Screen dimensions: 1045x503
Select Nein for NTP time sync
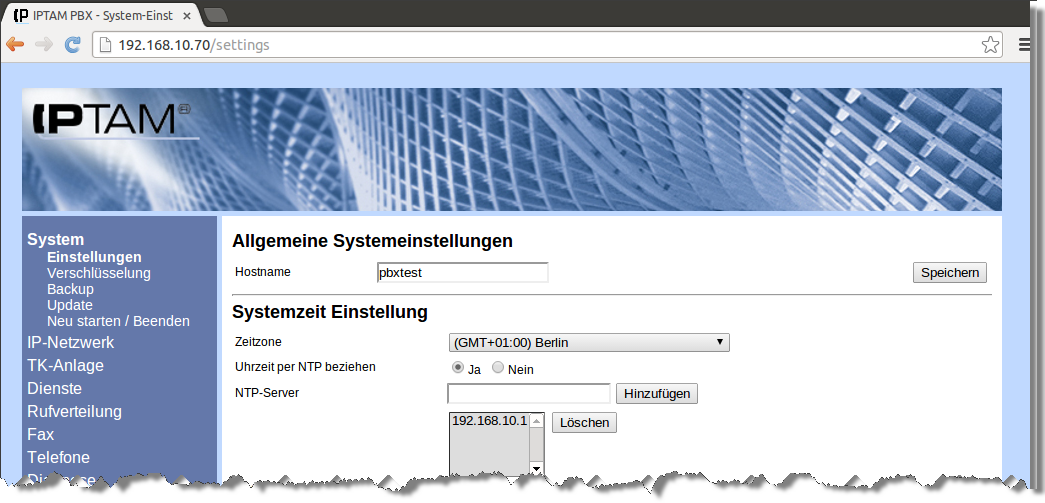(x=498, y=368)
